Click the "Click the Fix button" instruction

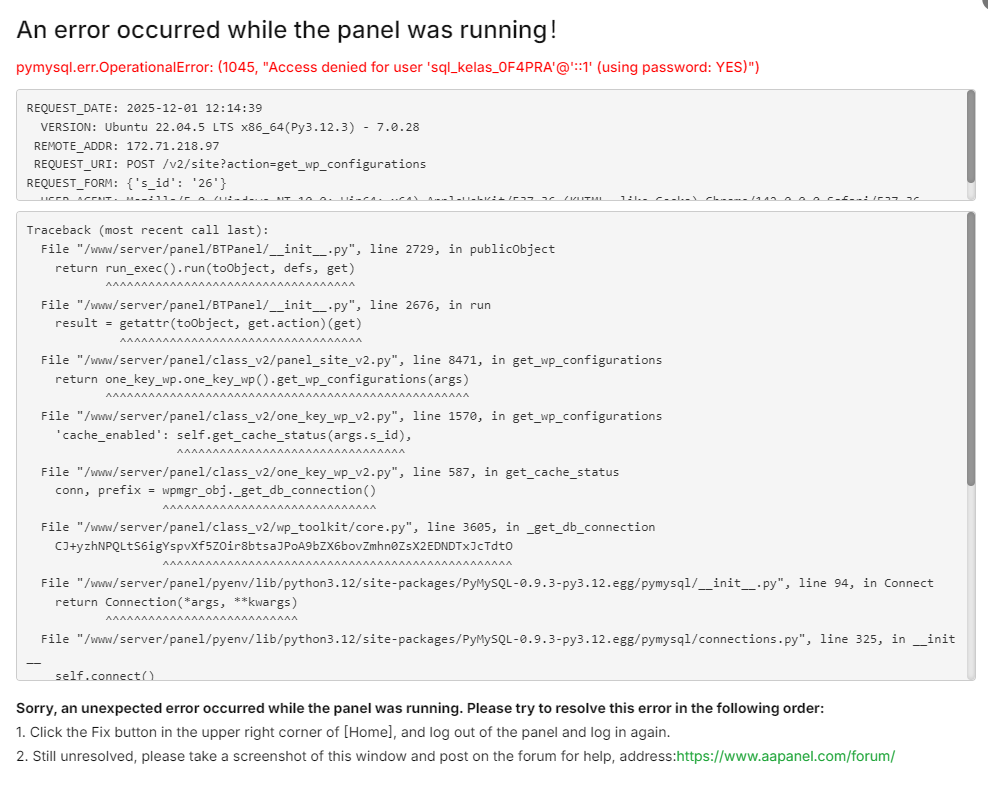tap(342, 732)
